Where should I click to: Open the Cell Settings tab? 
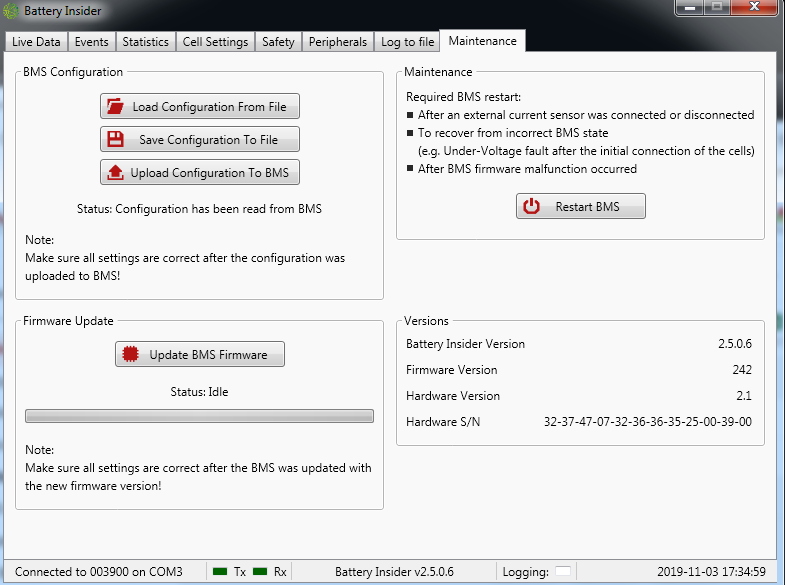[x=215, y=42]
